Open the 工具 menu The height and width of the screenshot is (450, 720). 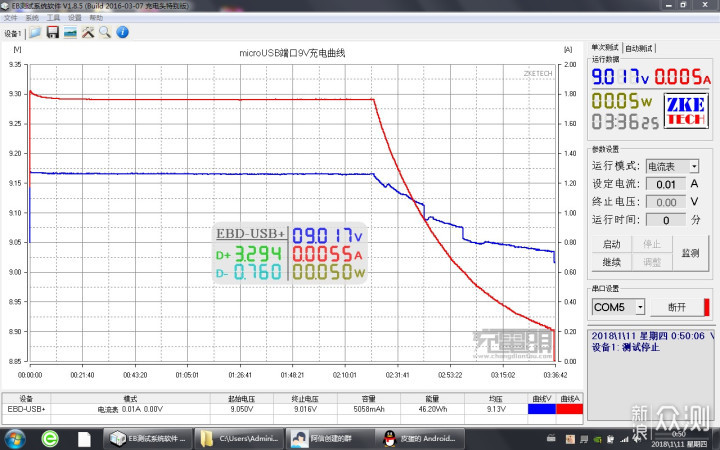pos(53,18)
